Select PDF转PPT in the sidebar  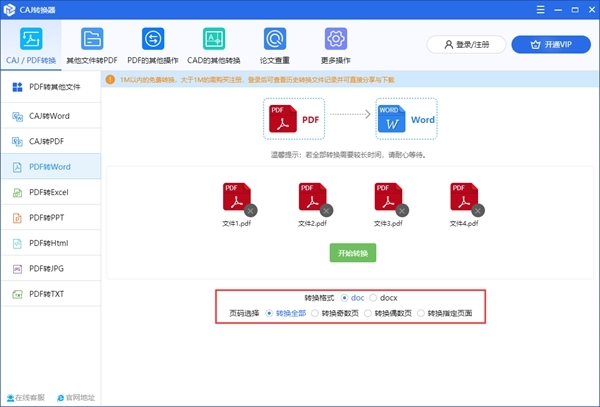pos(50,217)
